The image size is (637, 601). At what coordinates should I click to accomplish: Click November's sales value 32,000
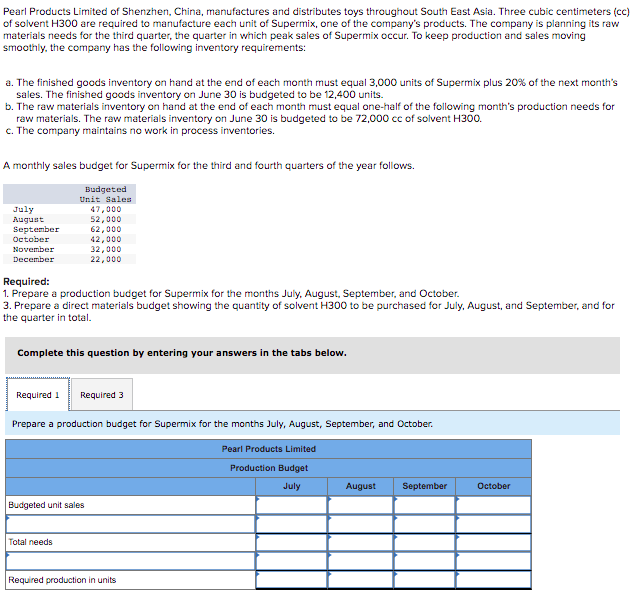pos(106,249)
